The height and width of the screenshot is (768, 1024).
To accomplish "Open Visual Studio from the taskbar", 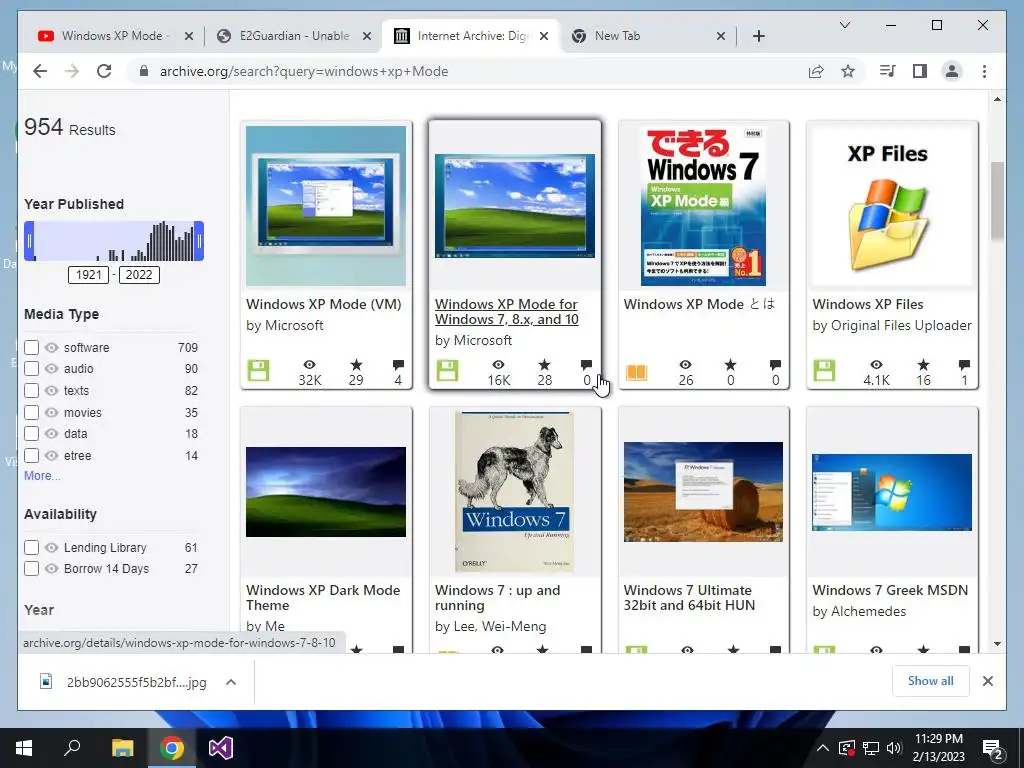I will [221, 748].
